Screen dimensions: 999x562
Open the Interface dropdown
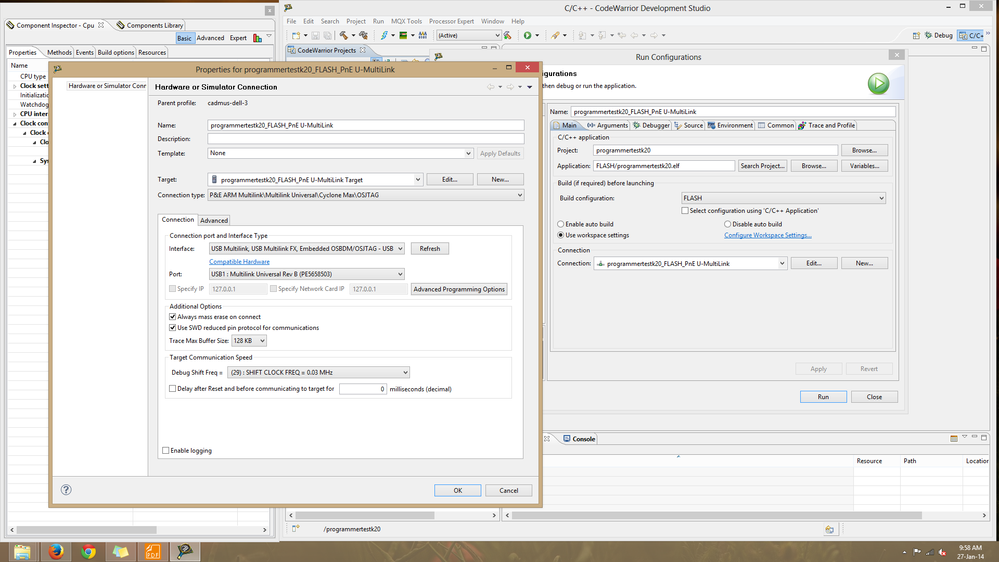click(x=400, y=249)
